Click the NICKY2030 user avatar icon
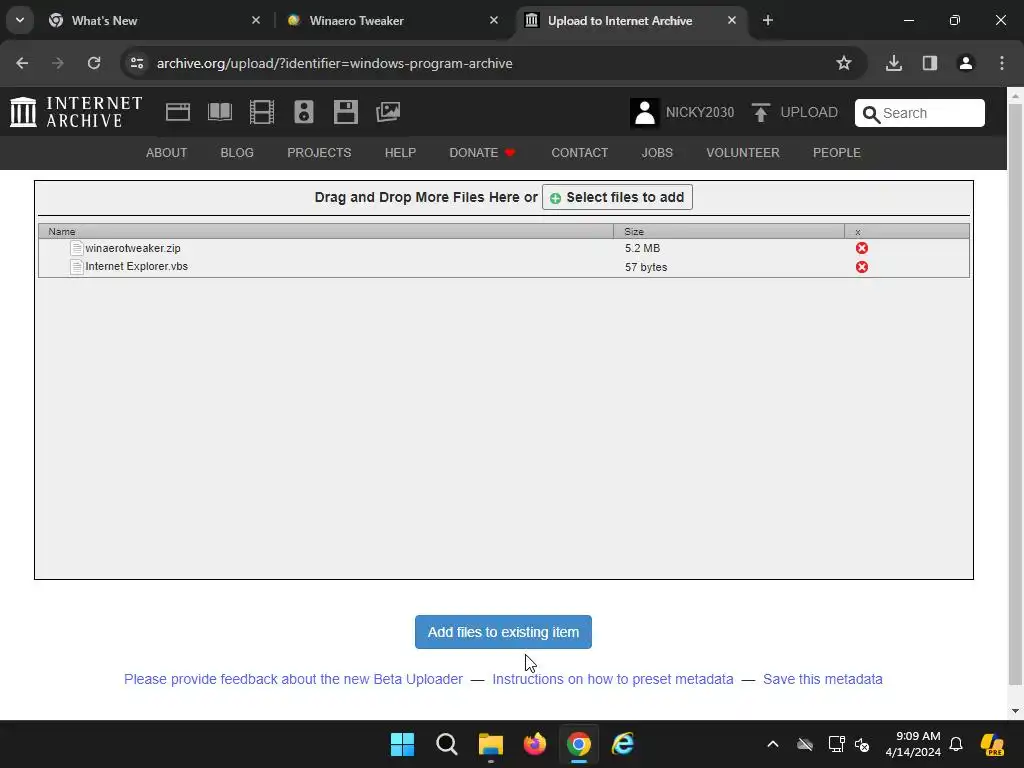1024x768 pixels. coord(645,112)
